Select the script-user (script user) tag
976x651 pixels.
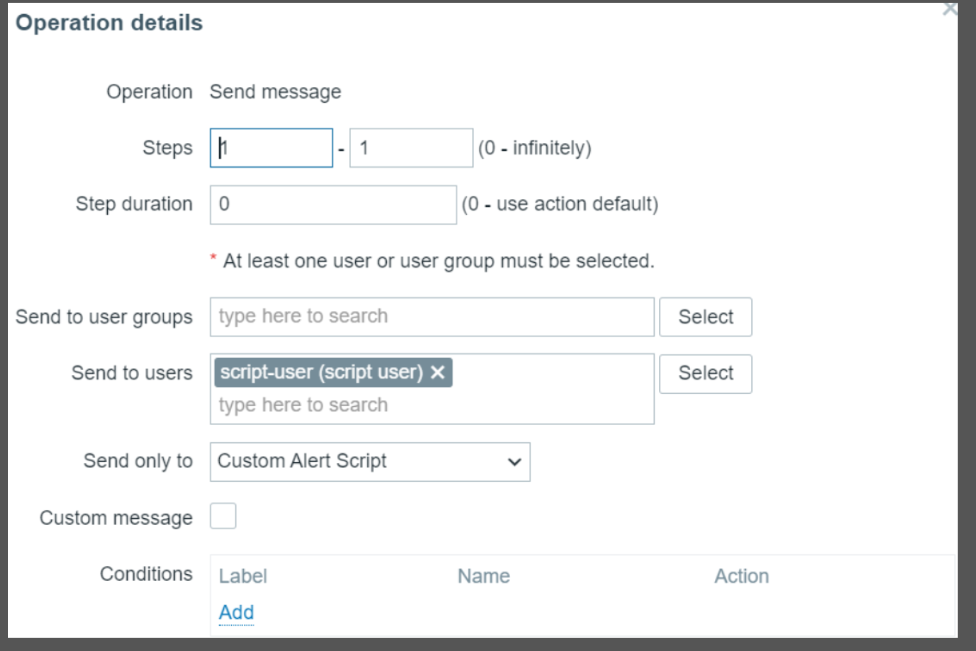click(321, 373)
